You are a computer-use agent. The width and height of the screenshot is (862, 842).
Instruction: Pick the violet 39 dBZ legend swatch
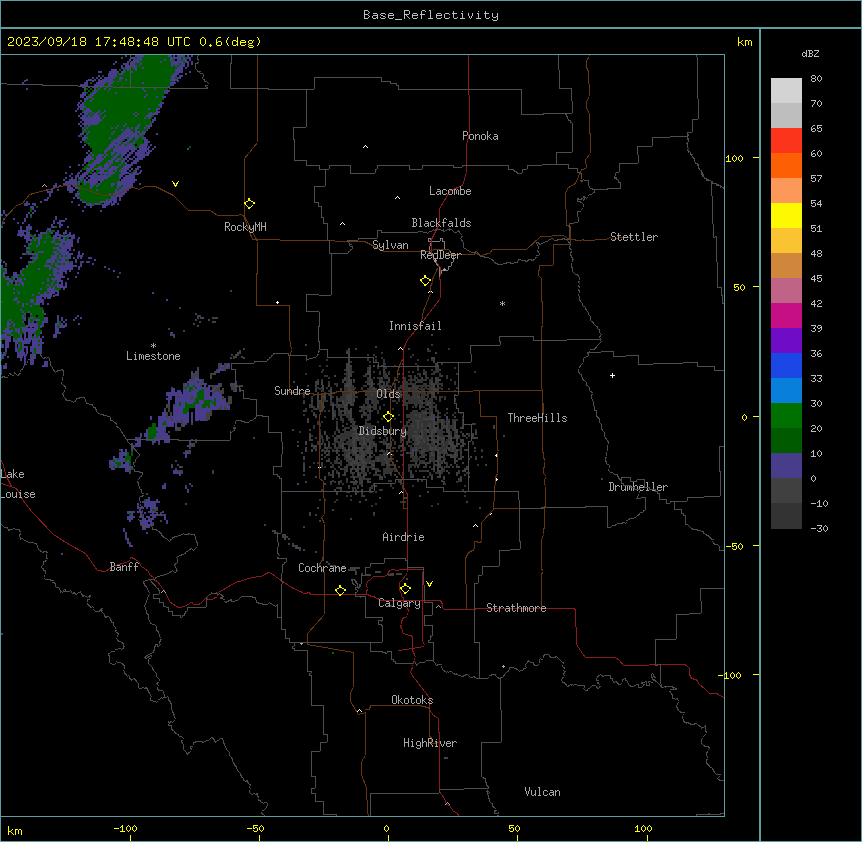786,341
